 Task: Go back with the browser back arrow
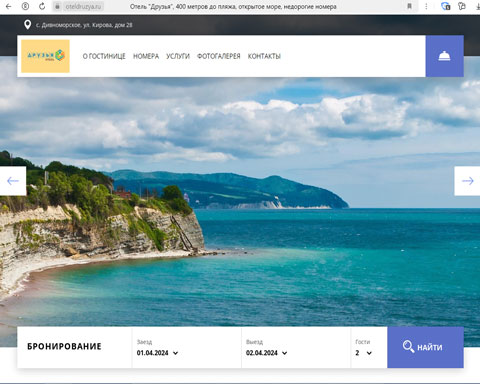9,6
